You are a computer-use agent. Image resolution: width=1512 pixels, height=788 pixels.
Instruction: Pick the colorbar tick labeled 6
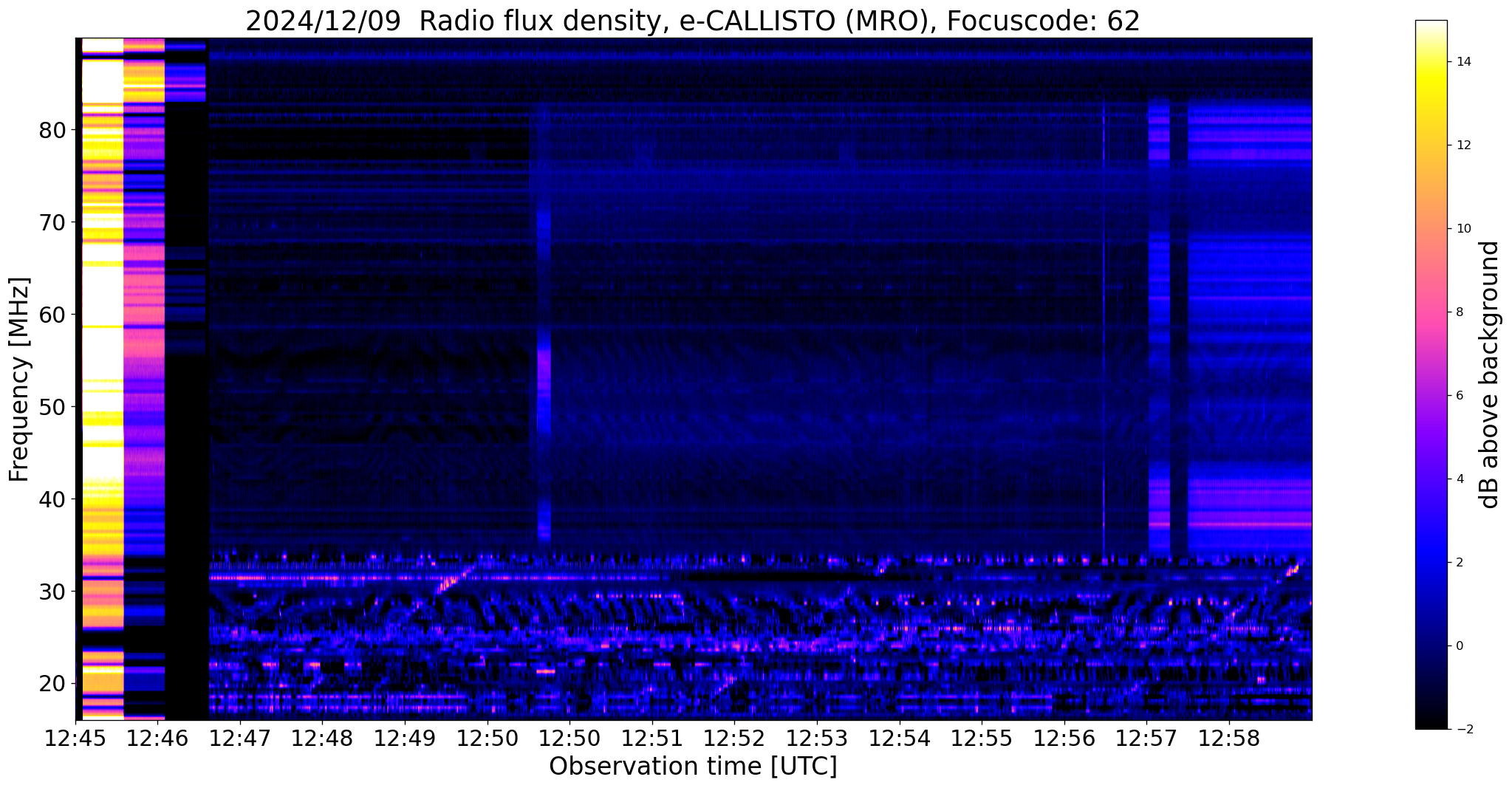pyautogui.click(x=1460, y=396)
